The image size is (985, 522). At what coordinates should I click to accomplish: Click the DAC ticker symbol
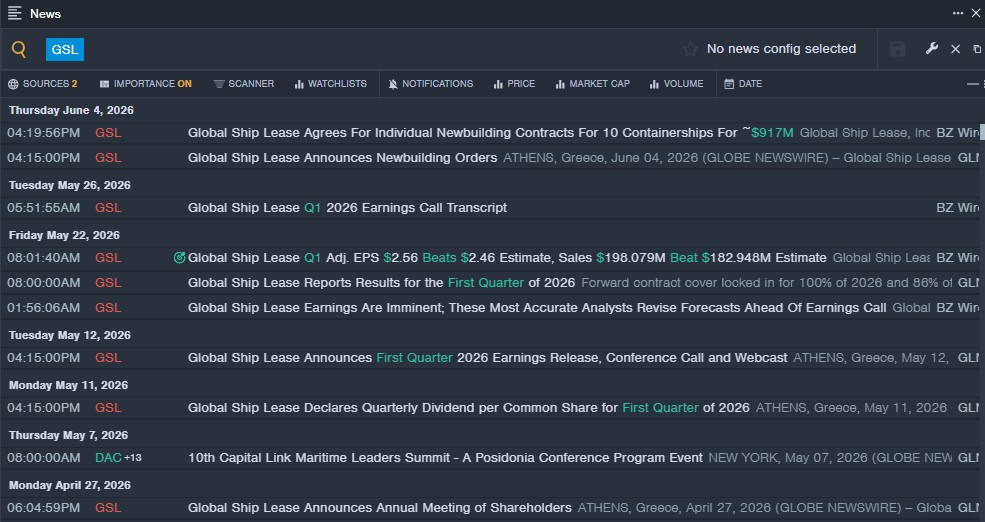[x=108, y=457]
